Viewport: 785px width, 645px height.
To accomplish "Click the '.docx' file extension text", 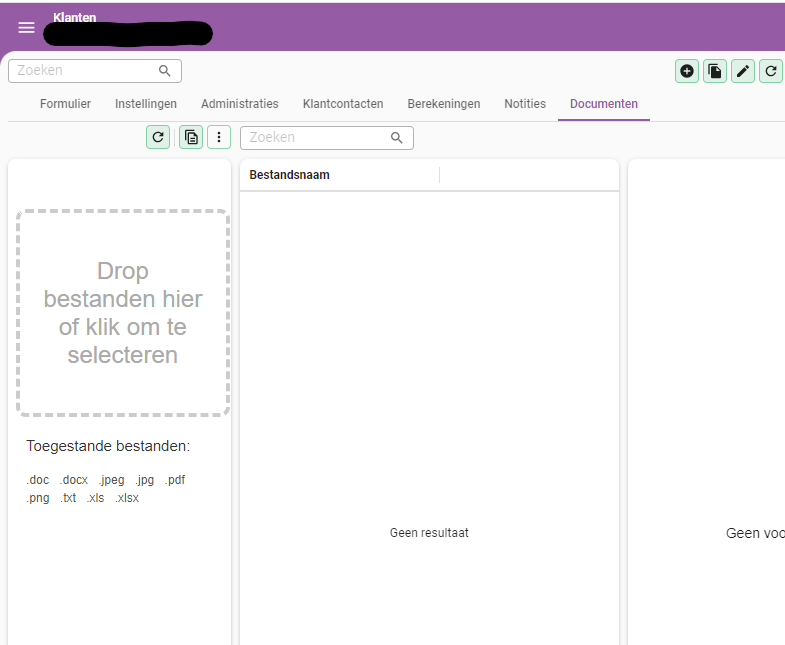I will click(74, 480).
